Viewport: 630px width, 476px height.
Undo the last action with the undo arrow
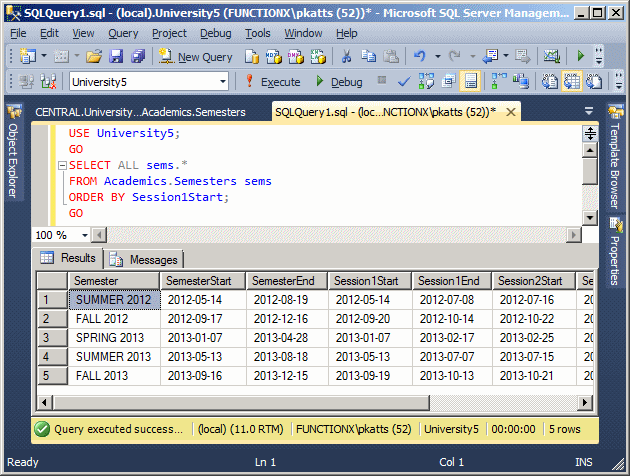(419, 56)
